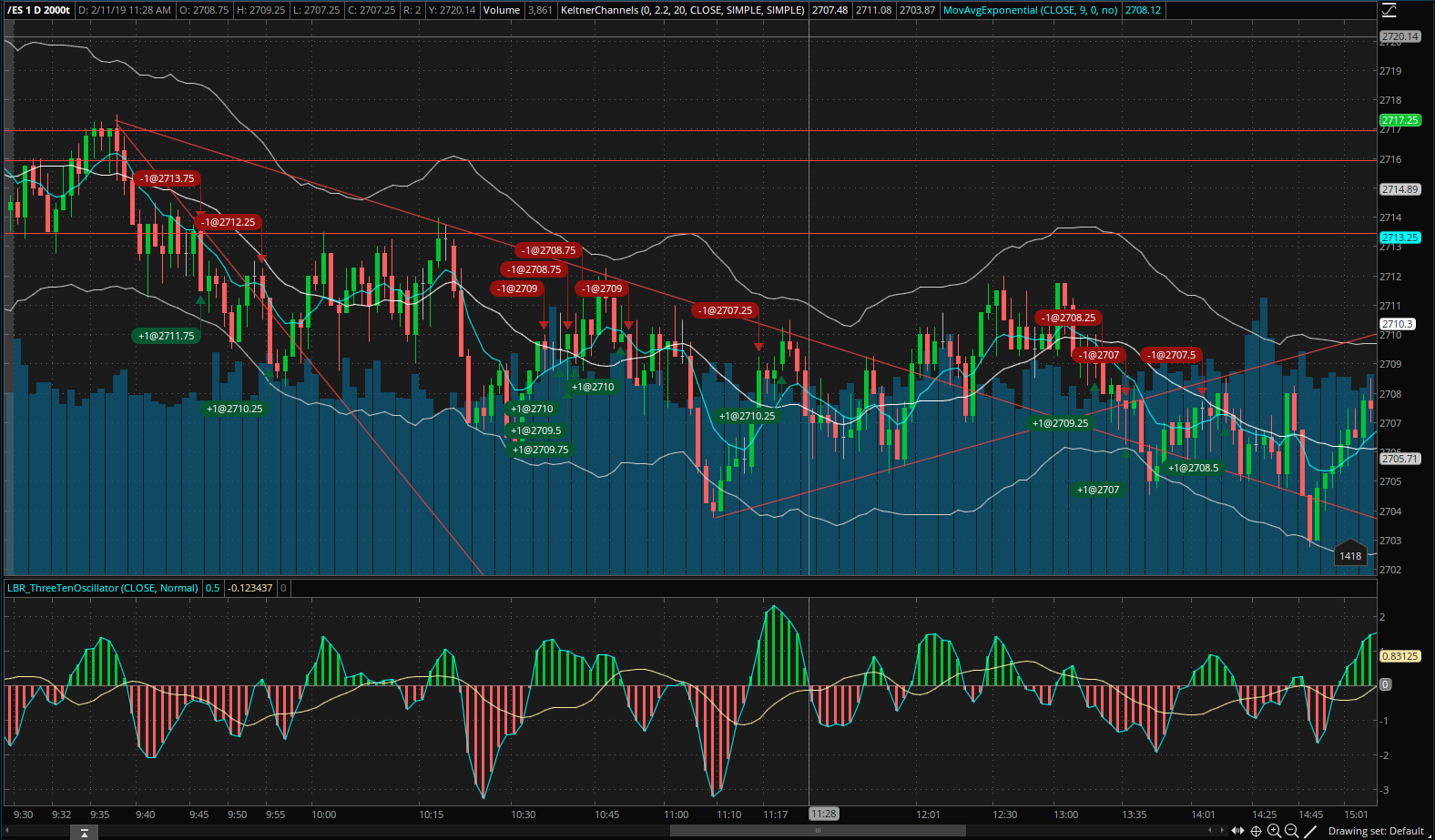Click the 2714.89 price axis label
Viewport: 1435px width, 840px height.
(x=1399, y=189)
